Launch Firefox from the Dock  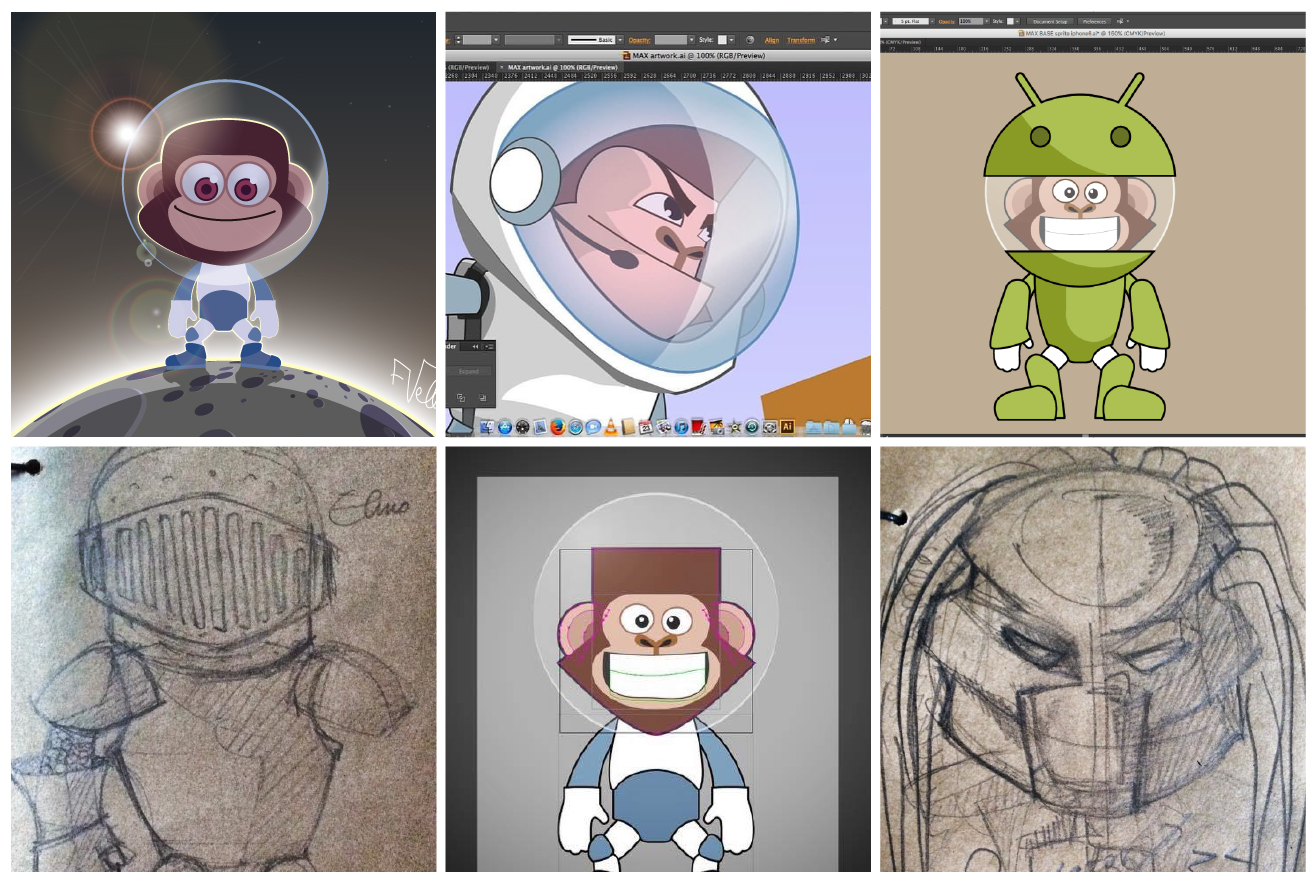point(558,427)
